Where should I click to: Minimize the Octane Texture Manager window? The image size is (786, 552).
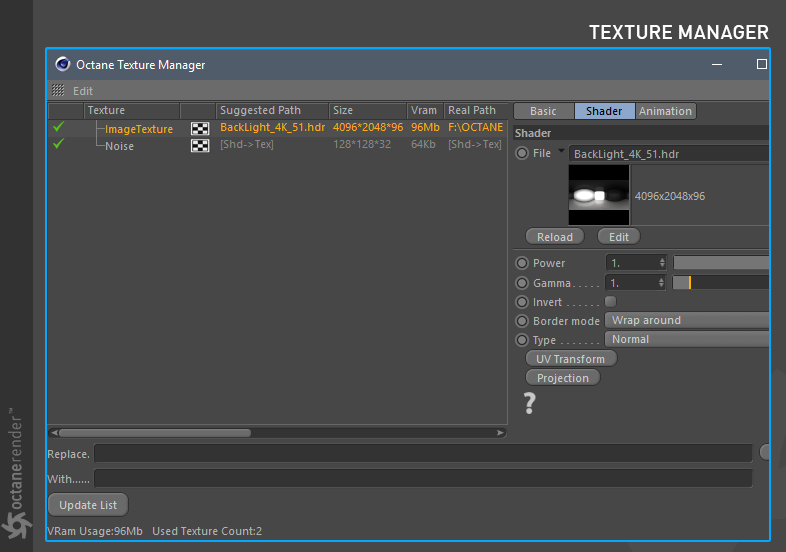pyautogui.click(x=717, y=64)
